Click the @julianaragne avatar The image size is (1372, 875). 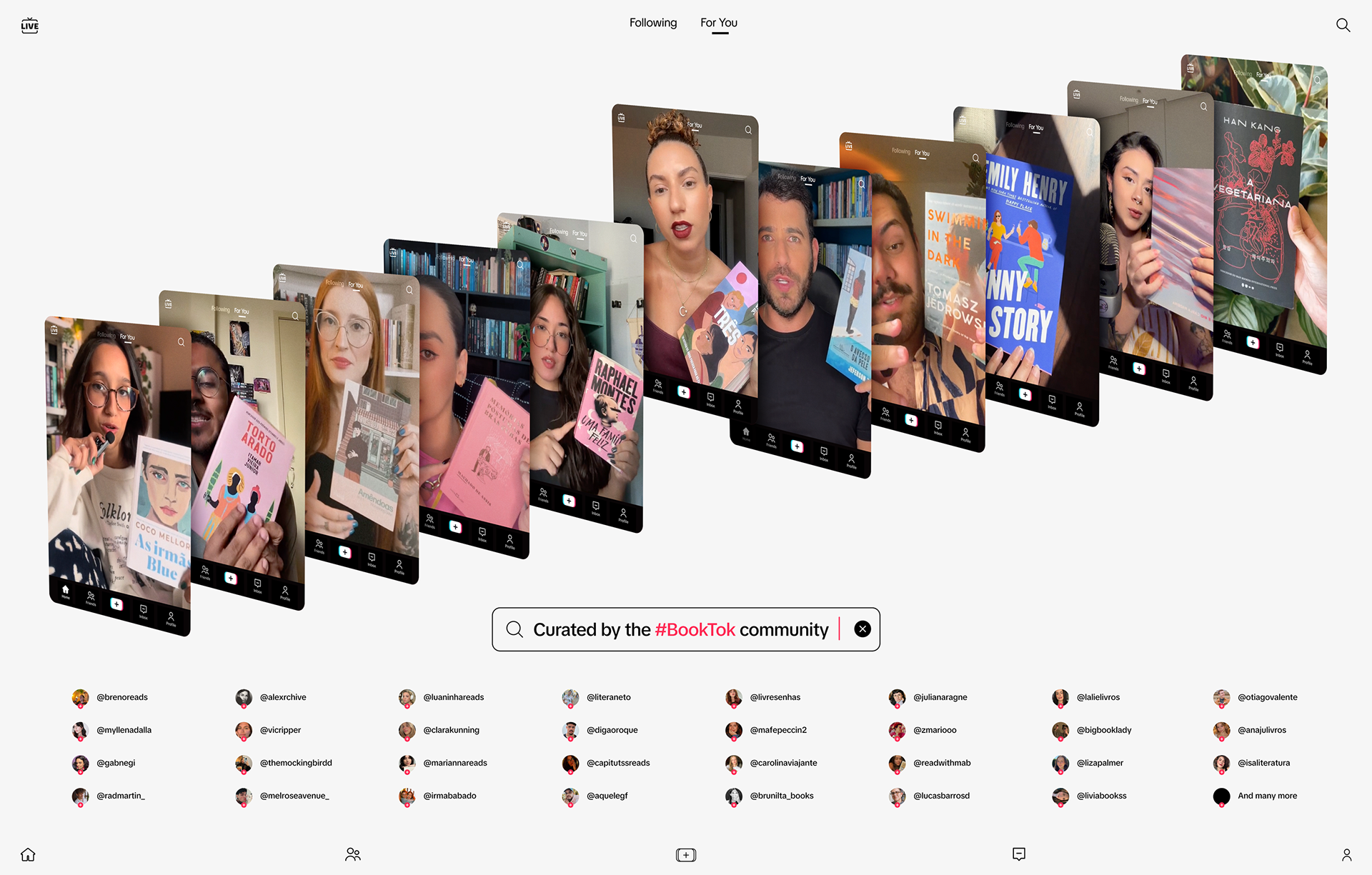(x=897, y=697)
